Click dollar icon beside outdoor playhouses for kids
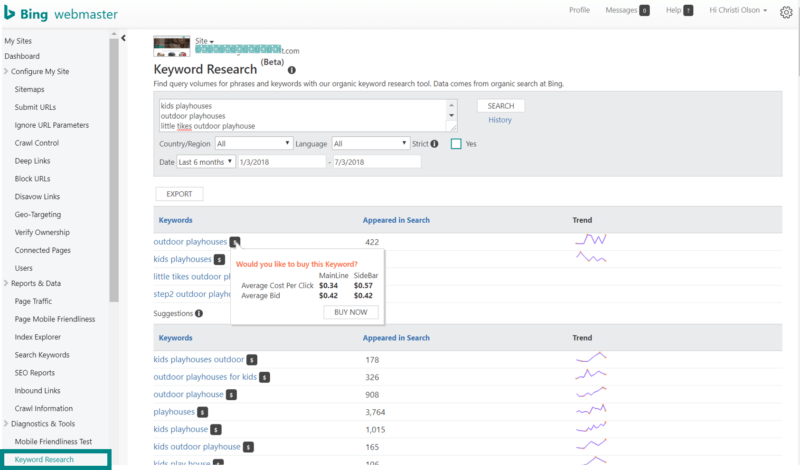 point(264,377)
